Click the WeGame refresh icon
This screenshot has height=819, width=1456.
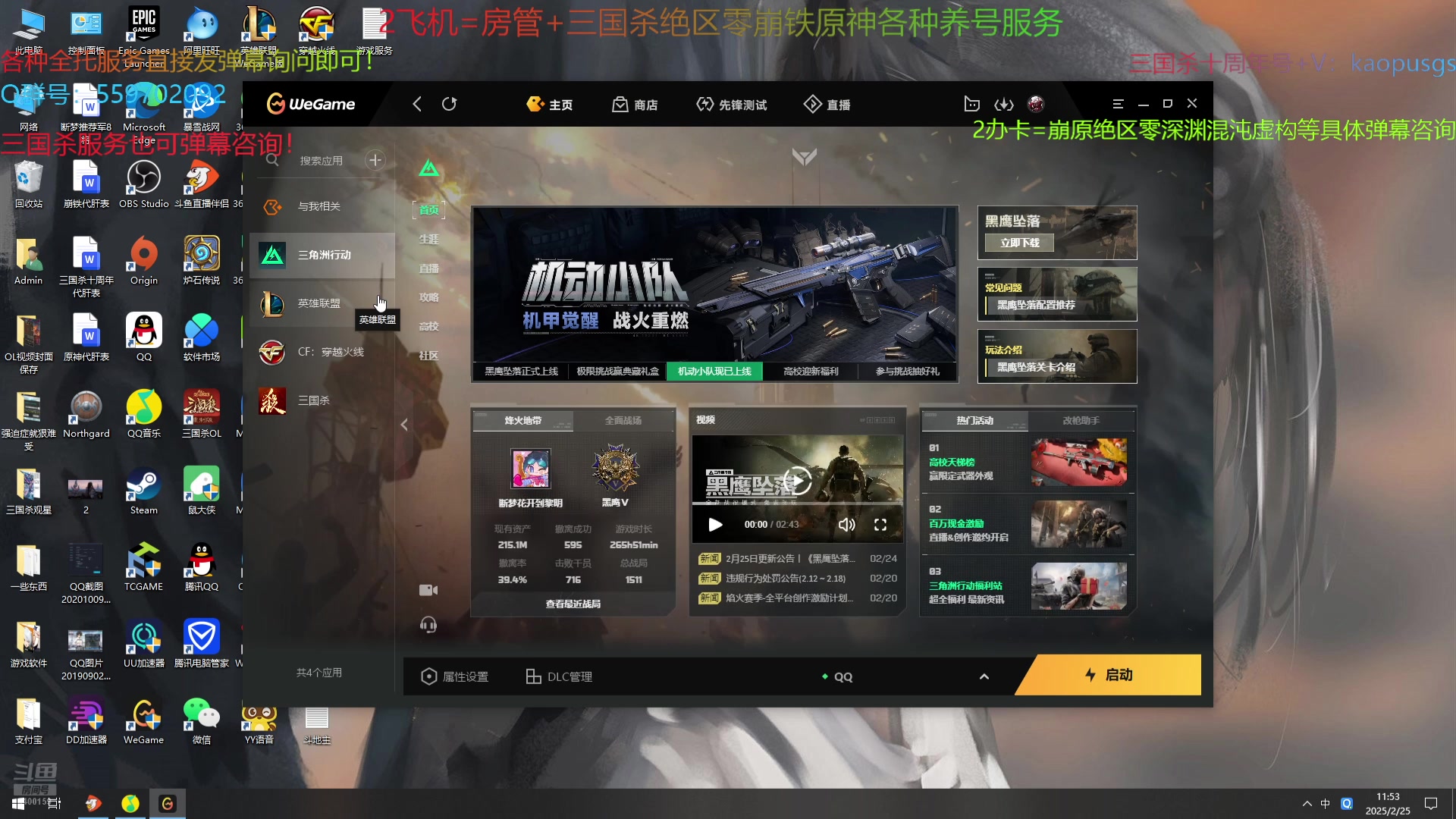pyautogui.click(x=450, y=104)
